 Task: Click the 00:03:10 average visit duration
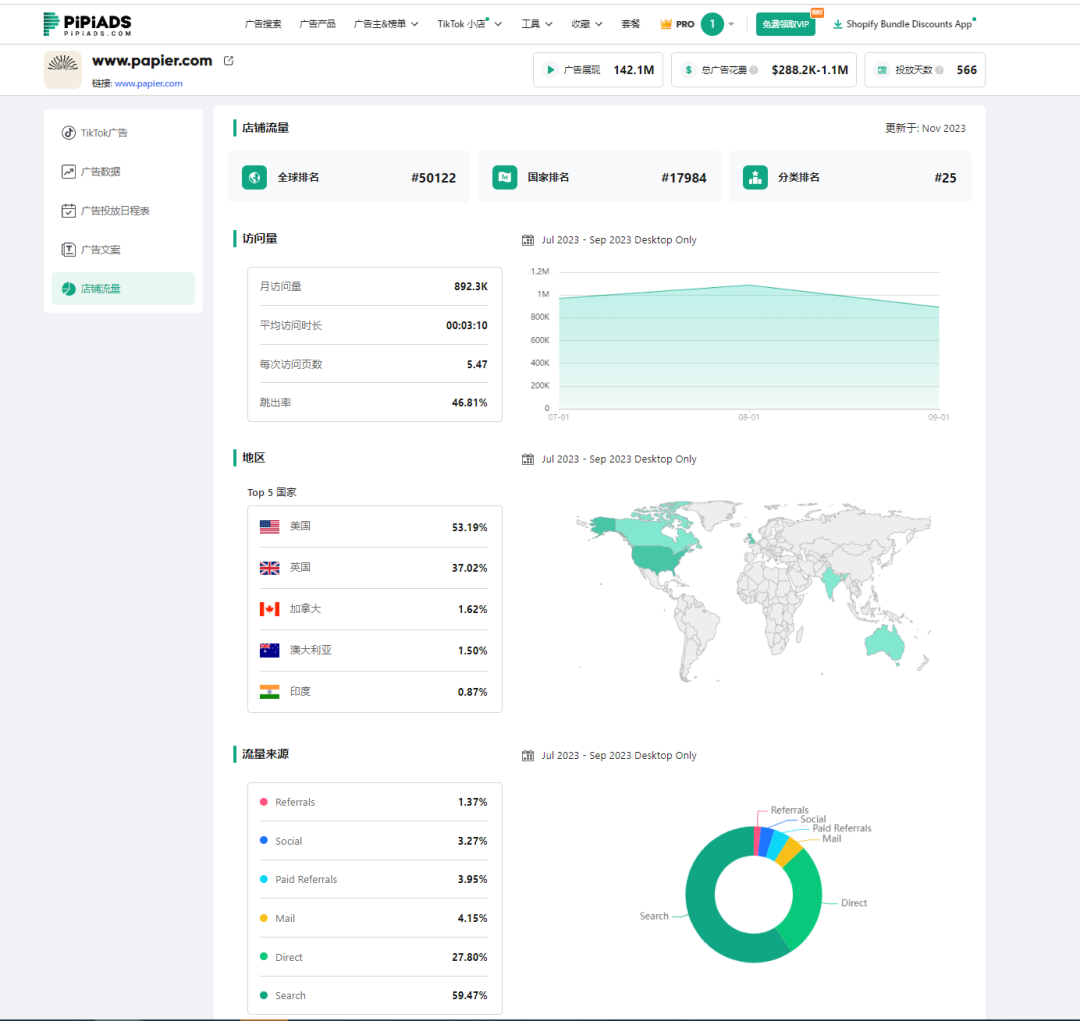pos(467,325)
